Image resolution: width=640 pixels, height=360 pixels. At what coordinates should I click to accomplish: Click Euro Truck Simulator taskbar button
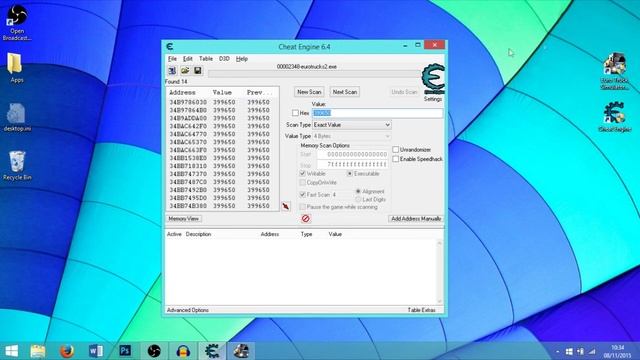(241, 351)
